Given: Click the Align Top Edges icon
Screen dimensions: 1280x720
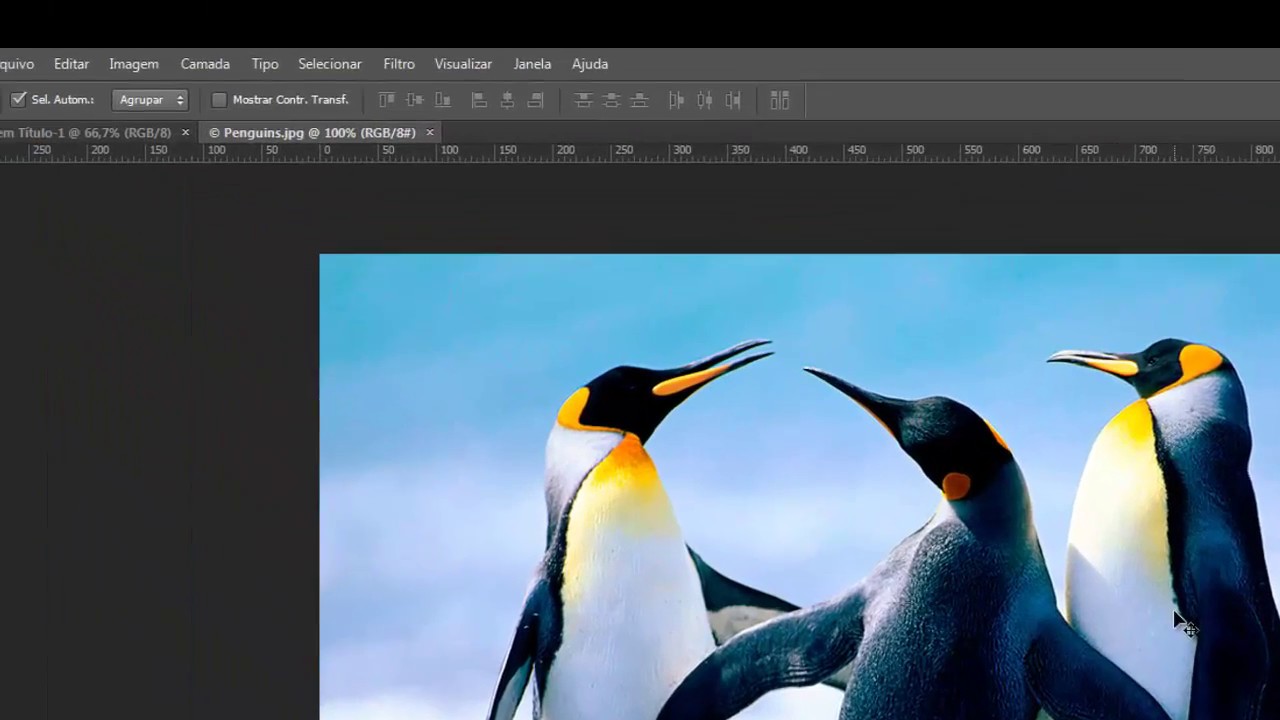Looking at the screenshot, I should point(387,100).
